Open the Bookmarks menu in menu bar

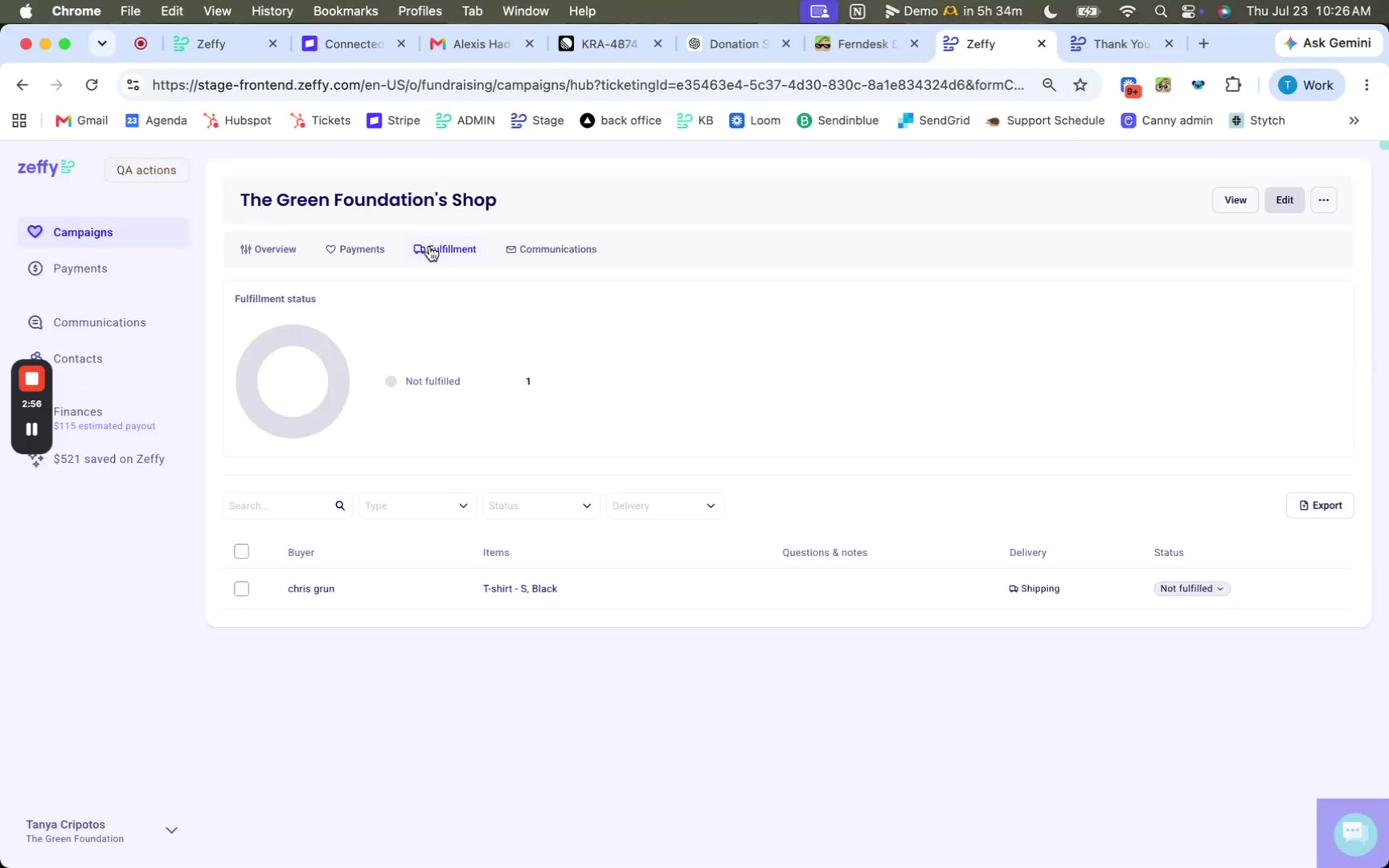tap(345, 11)
